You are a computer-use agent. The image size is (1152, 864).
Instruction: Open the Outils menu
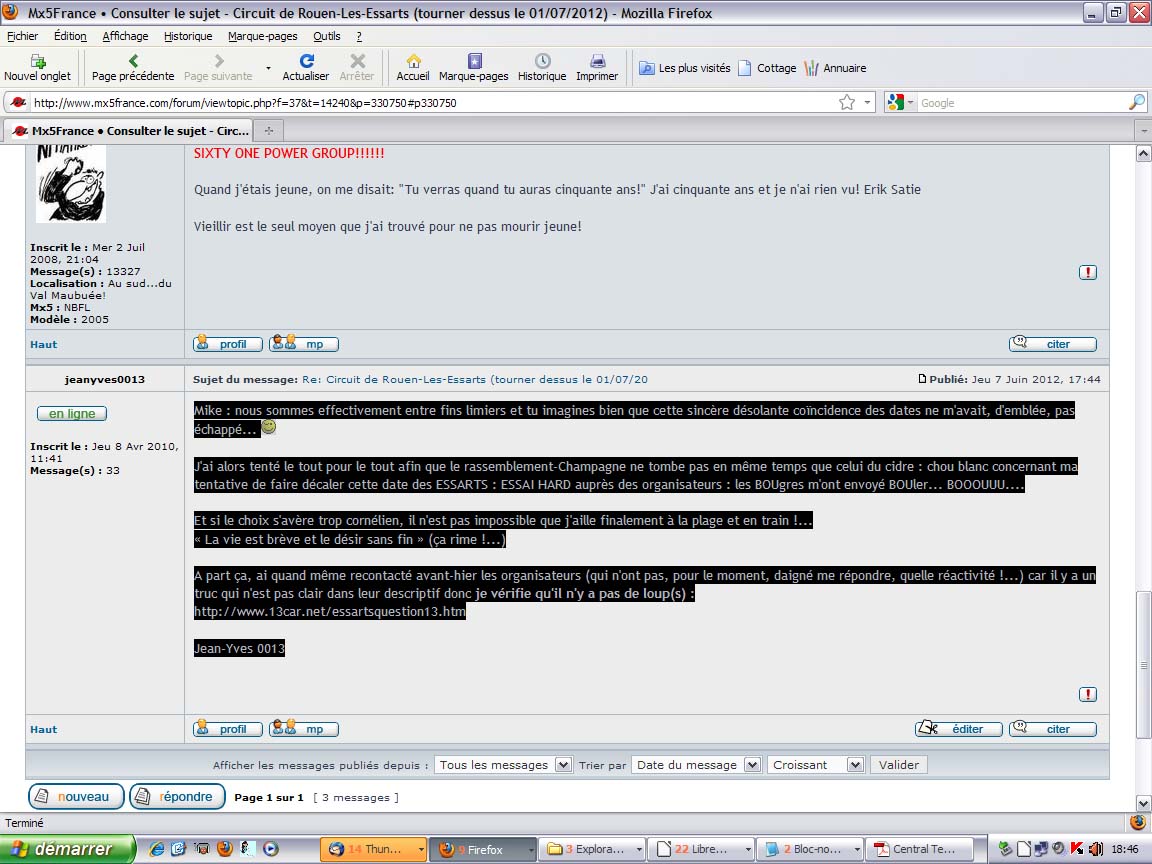coord(326,36)
